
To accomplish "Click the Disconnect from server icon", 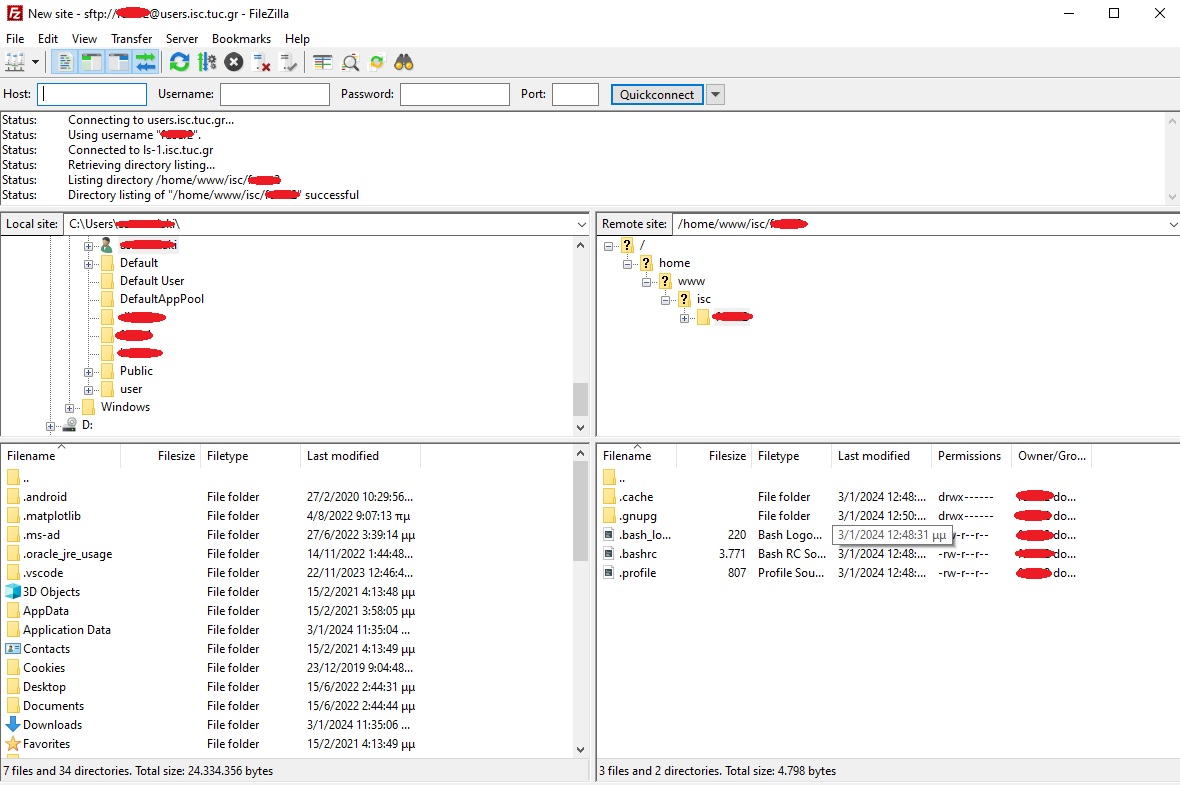I will (262, 62).
